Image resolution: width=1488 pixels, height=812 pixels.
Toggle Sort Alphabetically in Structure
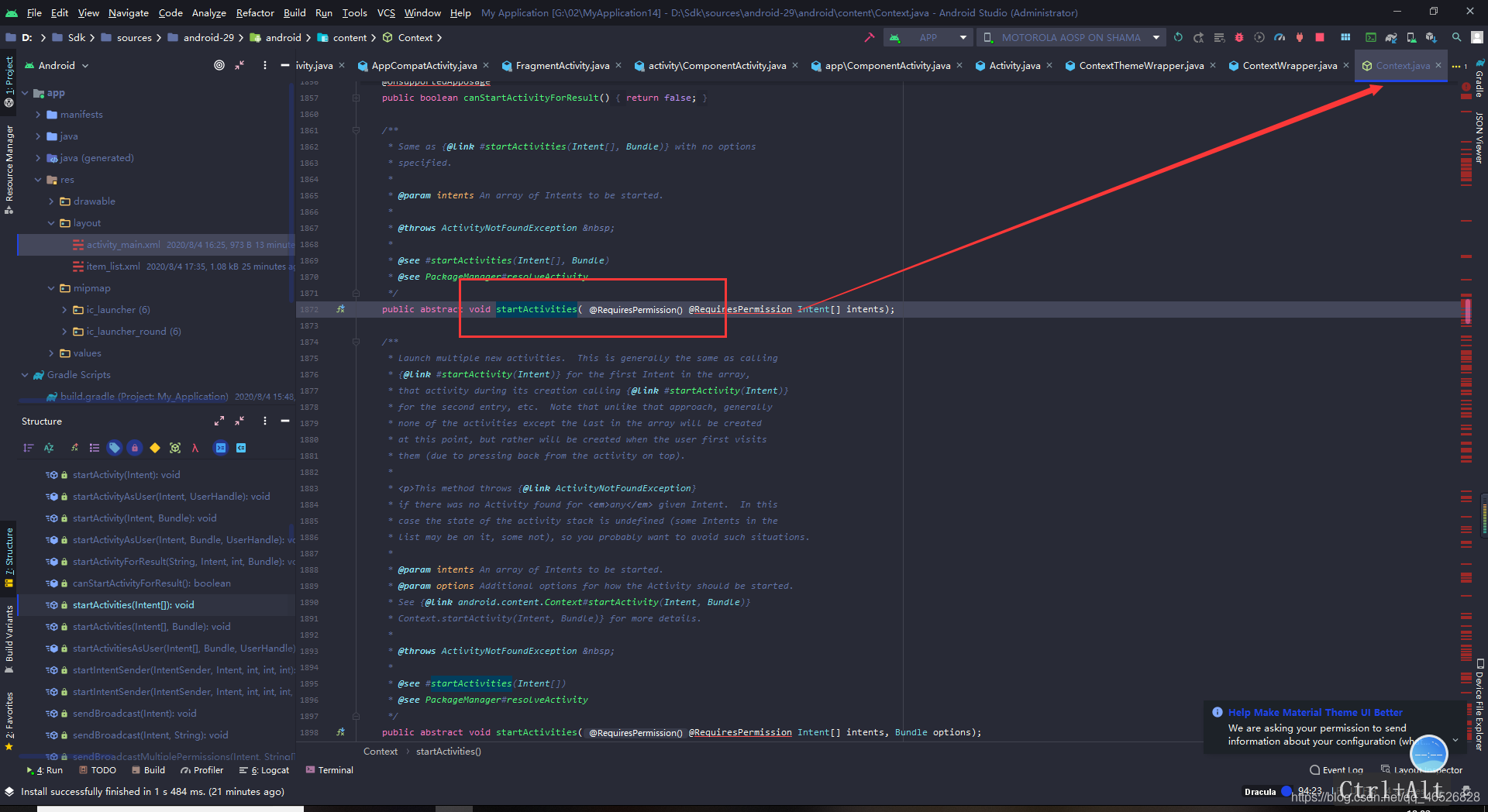coord(49,448)
